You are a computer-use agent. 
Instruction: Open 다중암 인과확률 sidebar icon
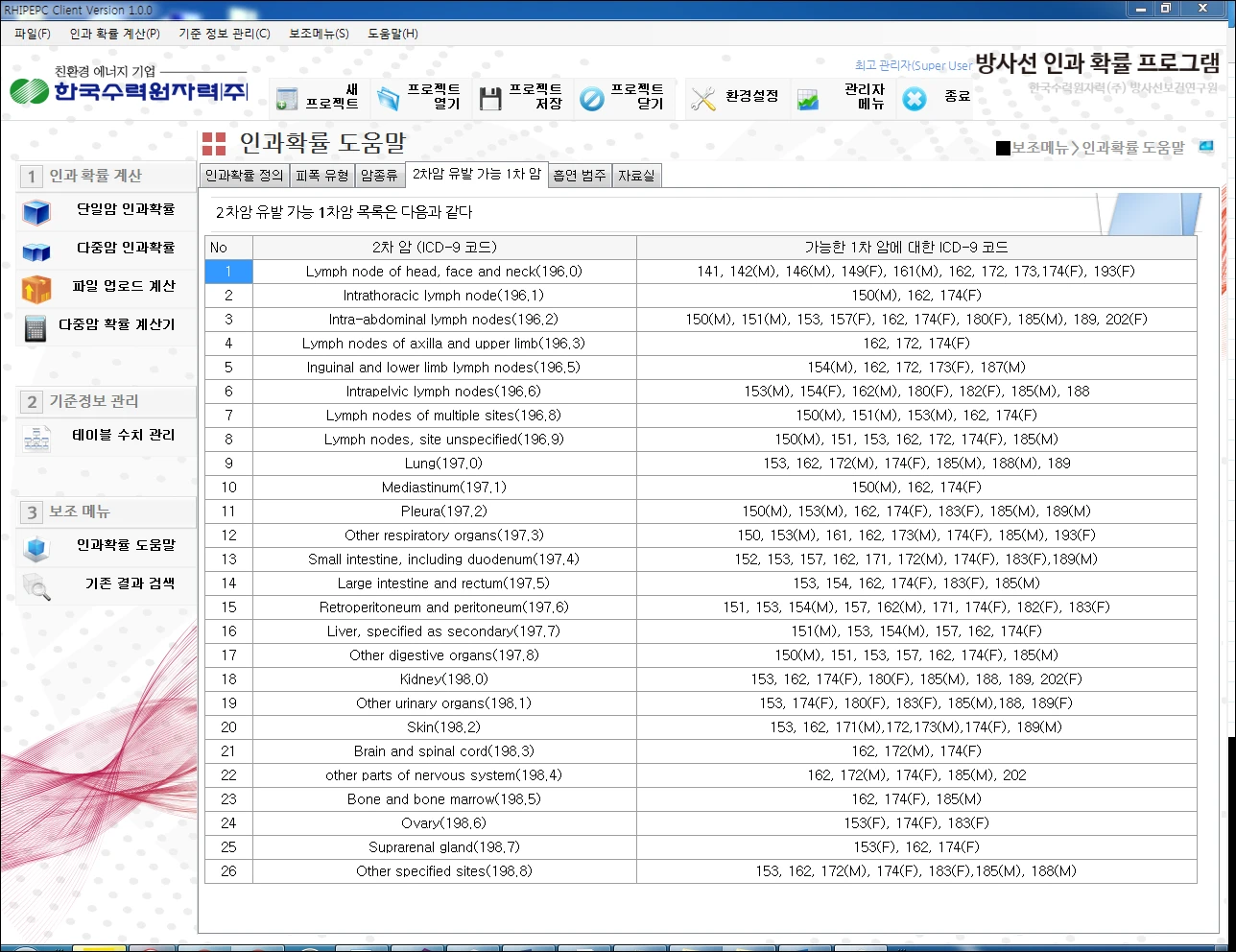(36, 250)
